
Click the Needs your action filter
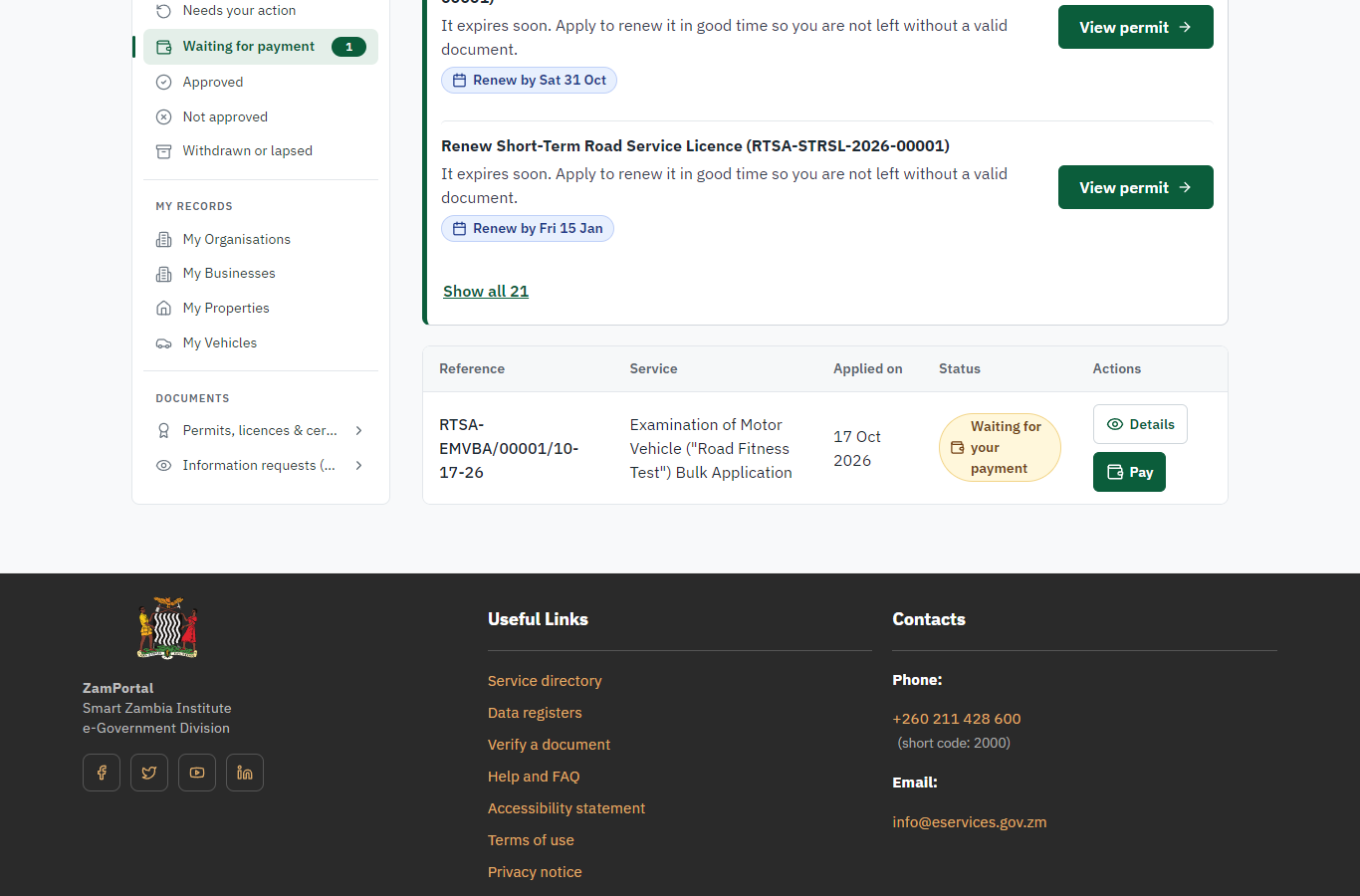[x=261, y=11]
